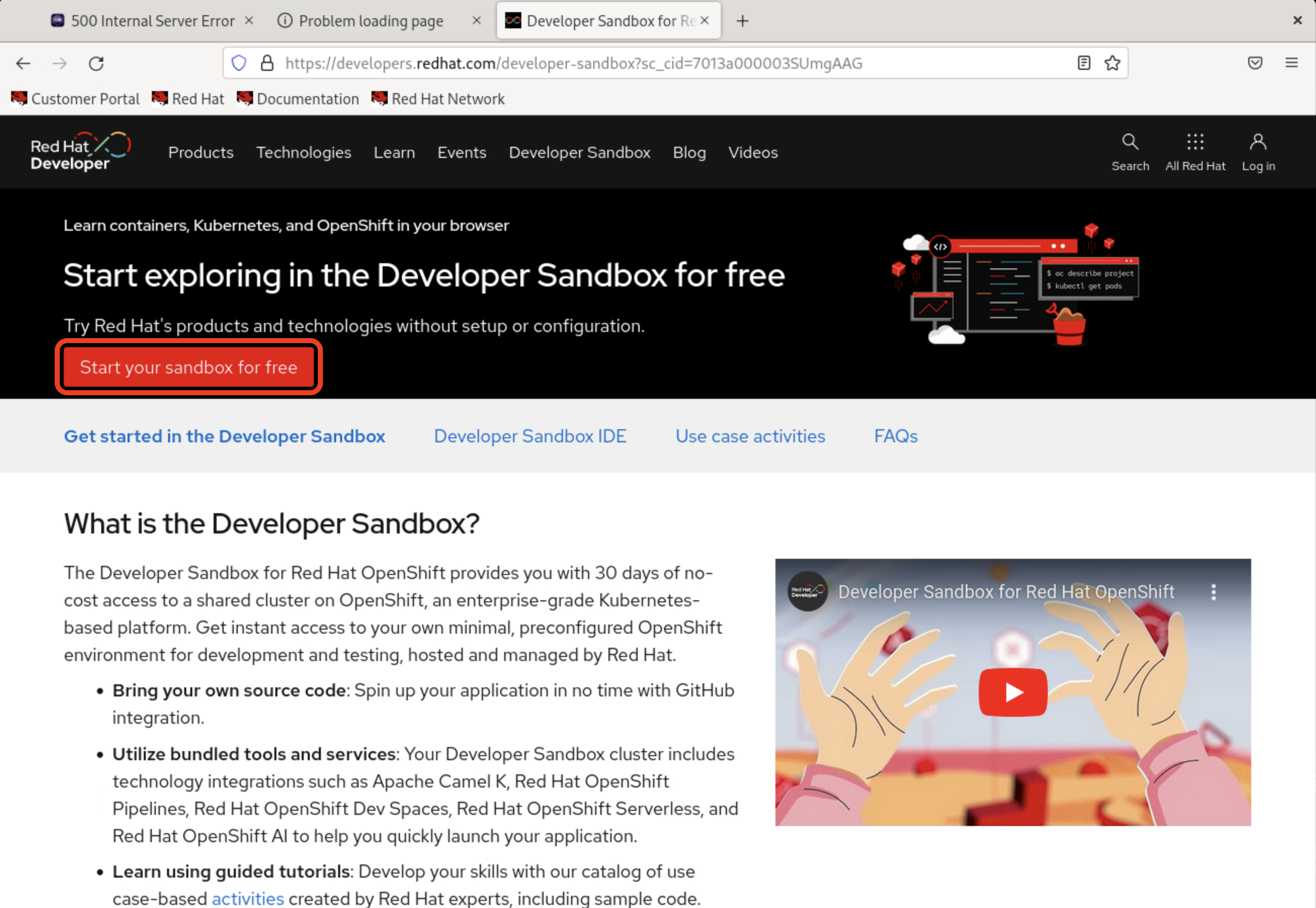Viewport: 1316px width, 908px height.
Task: Go to Videos in the nav bar
Action: pos(753,152)
